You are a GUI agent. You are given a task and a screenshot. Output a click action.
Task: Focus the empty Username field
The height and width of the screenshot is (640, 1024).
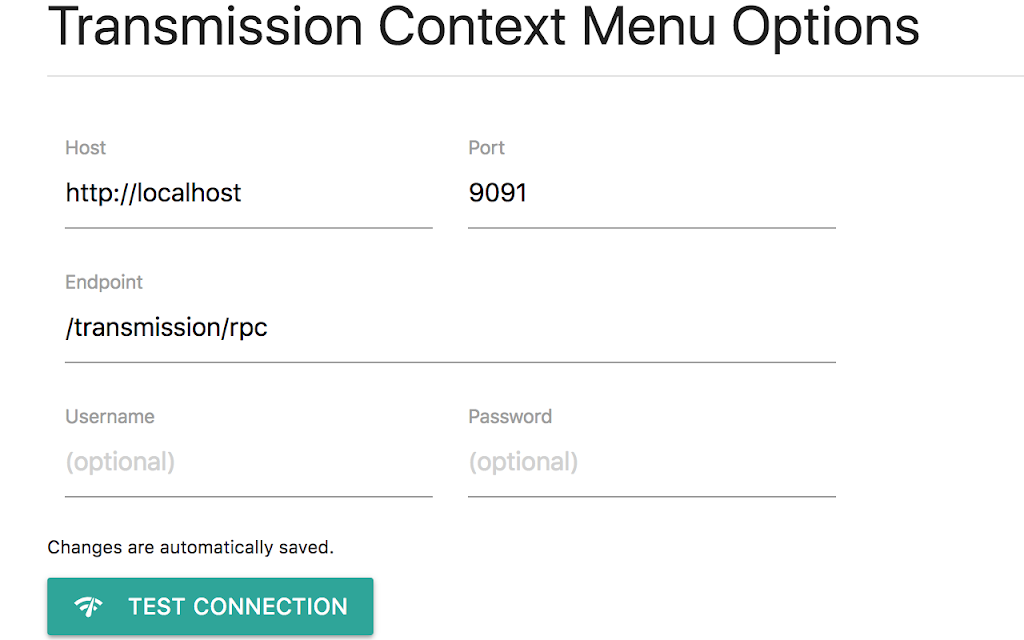pos(249,462)
